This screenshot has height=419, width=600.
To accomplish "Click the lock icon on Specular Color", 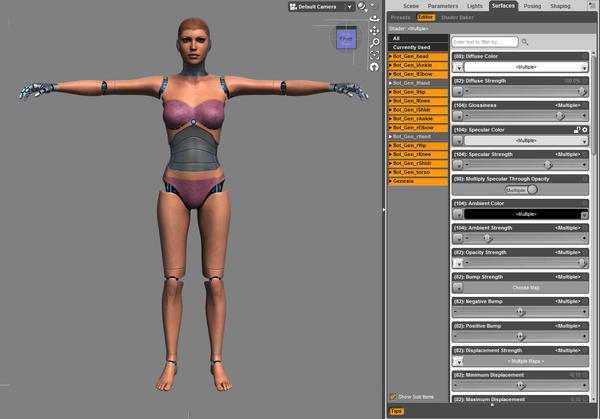I will click(x=577, y=130).
